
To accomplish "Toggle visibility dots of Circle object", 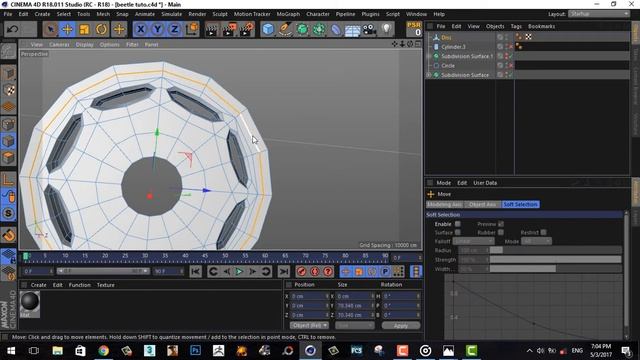I will tap(507, 65).
